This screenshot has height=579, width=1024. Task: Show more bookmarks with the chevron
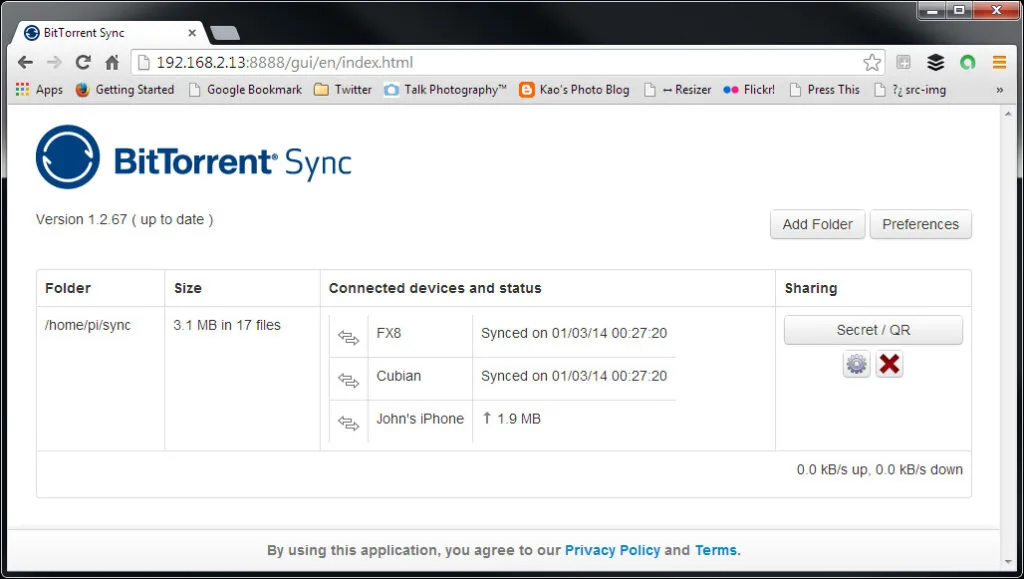(x=999, y=90)
